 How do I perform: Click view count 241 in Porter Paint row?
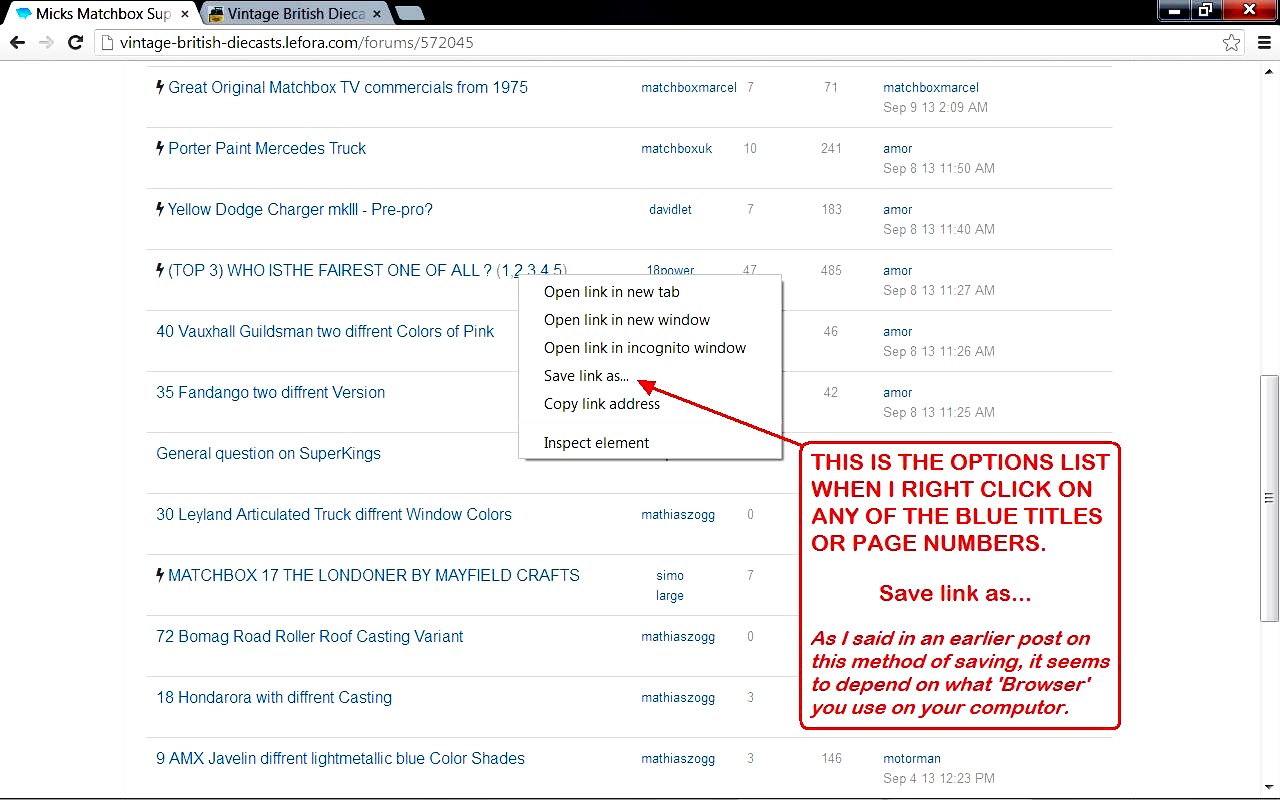831,149
